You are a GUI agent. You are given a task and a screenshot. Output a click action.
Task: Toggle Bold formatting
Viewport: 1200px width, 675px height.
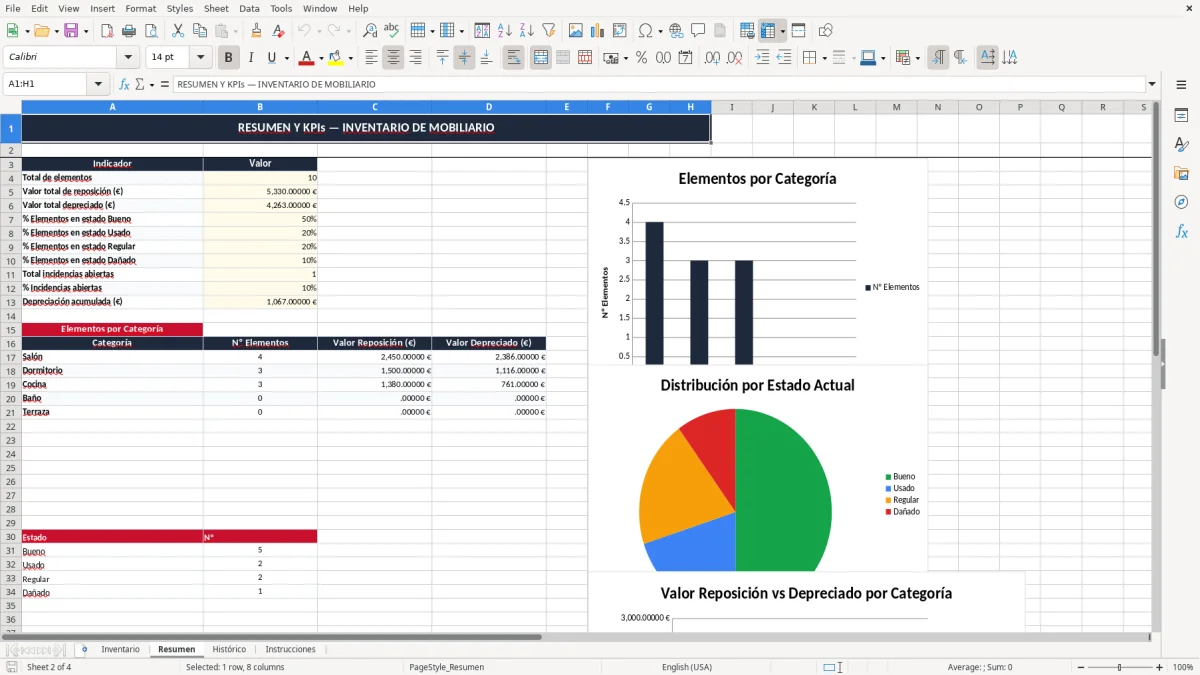pyautogui.click(x=229, y=58)
